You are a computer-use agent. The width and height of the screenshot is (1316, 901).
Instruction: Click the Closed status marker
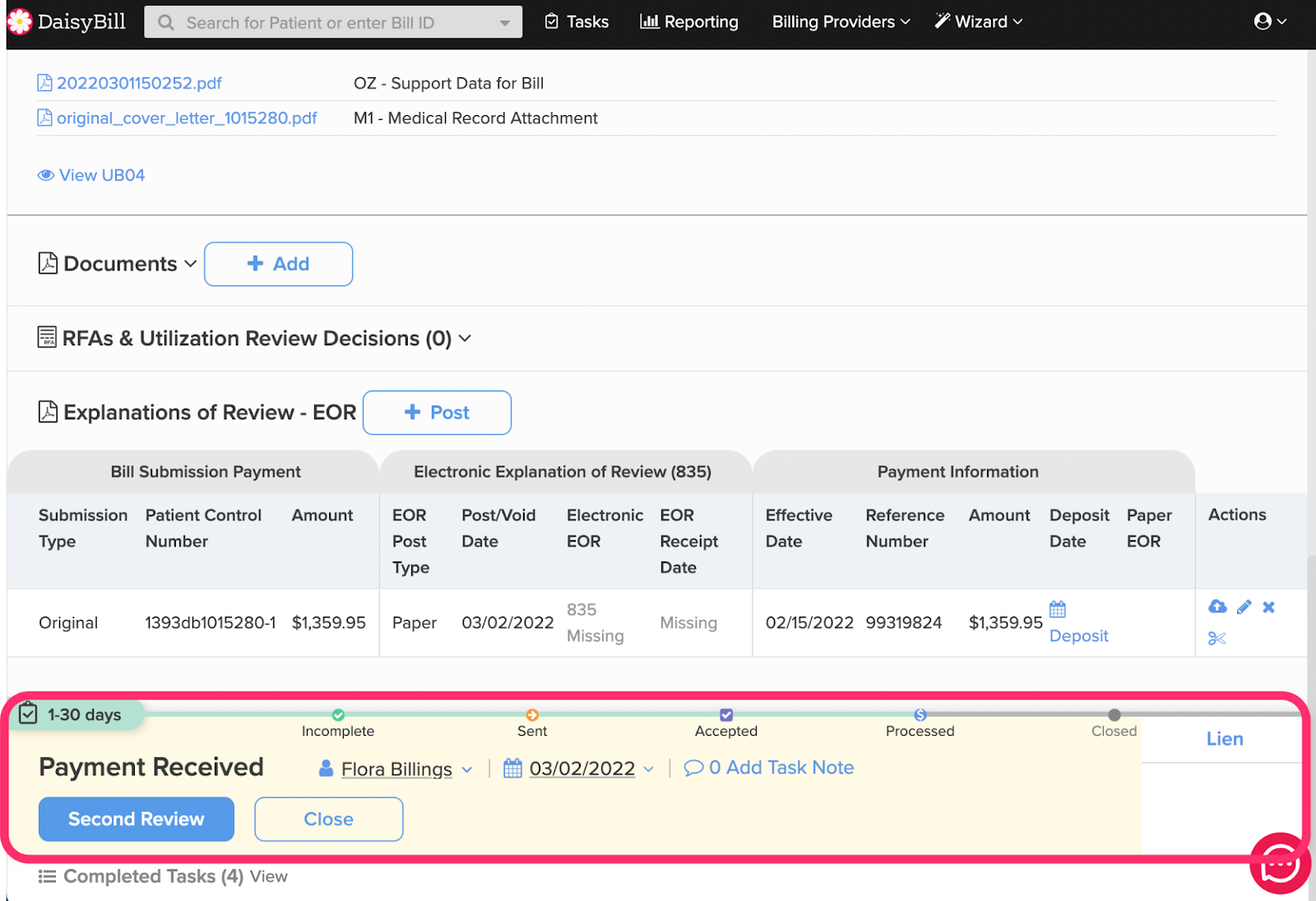[1114, 715]
